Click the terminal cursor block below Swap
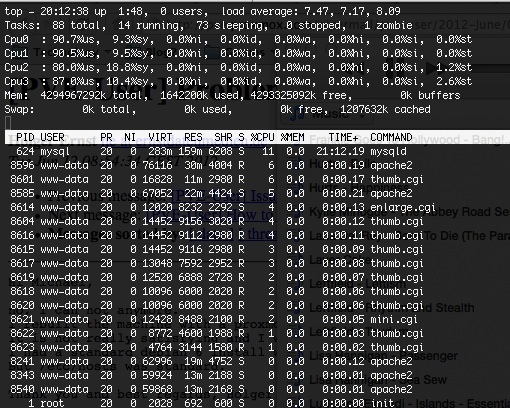This screenshot has width=510, height=408. click(x=8, y=123)
